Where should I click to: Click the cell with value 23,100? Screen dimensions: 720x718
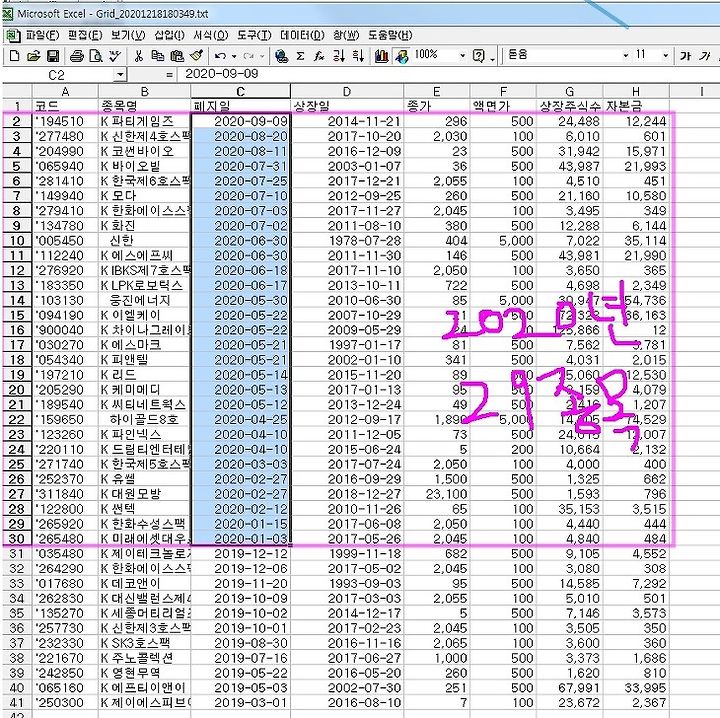(x=437, y=494)
